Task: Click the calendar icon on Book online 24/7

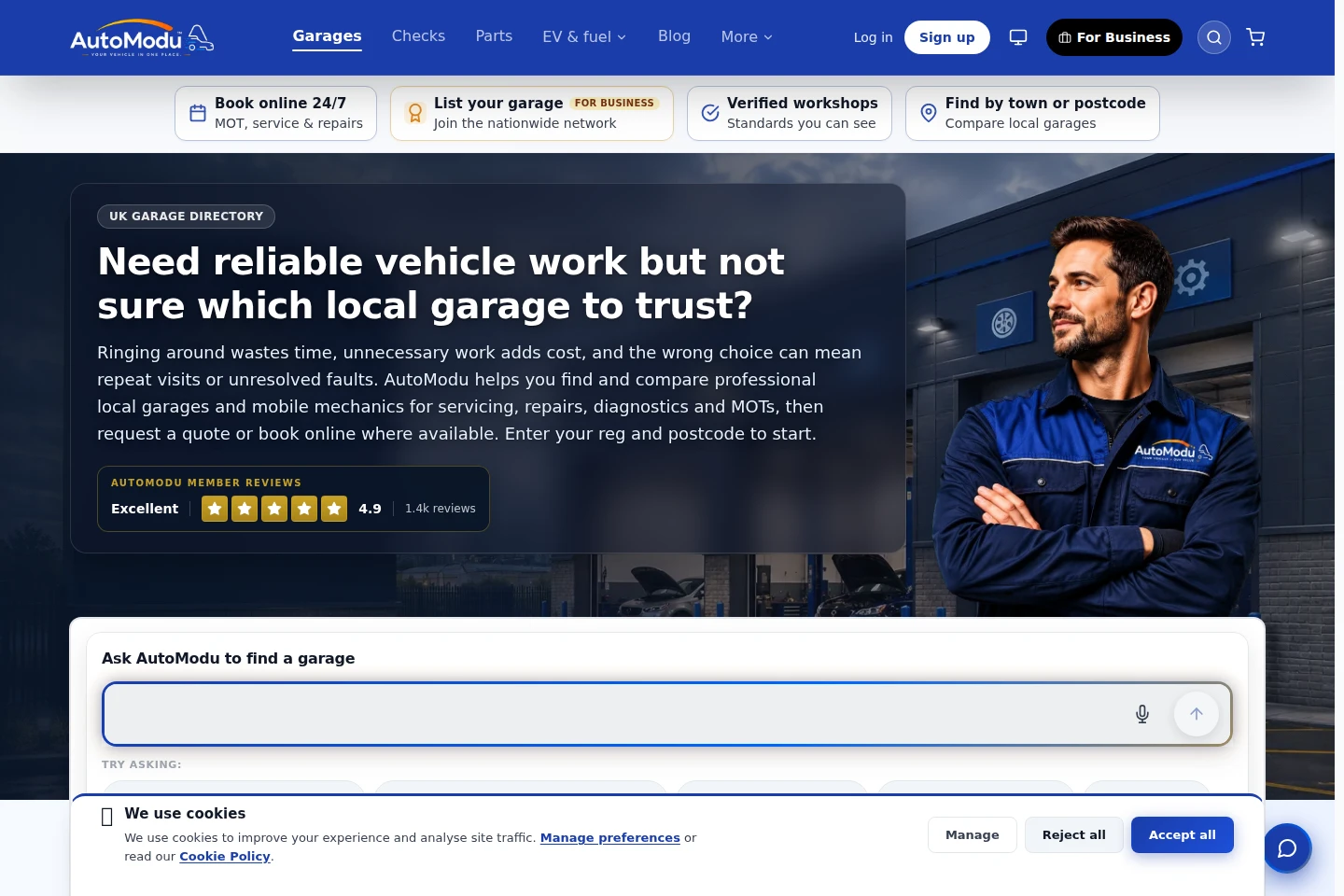Action: coord(198,113)
